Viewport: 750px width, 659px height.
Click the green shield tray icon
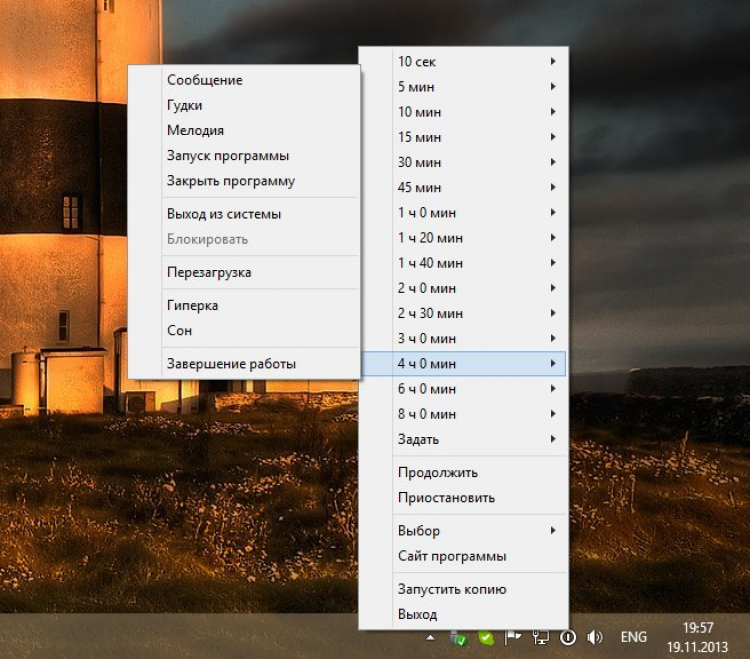click(x=485, y=637)
